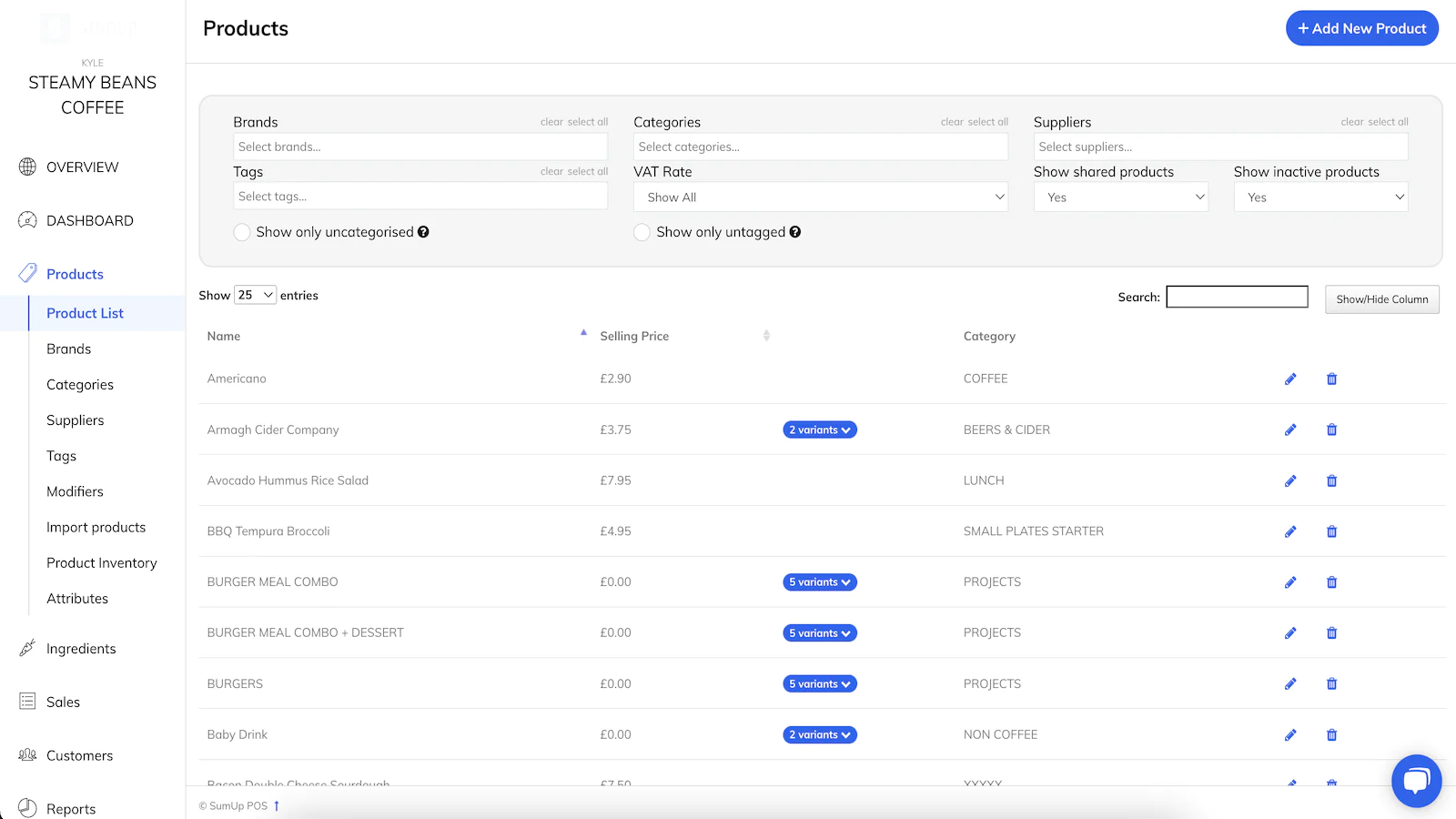Click help icon beside Show only untagged
Screen dimensions: 1456x819
point(795,232)
